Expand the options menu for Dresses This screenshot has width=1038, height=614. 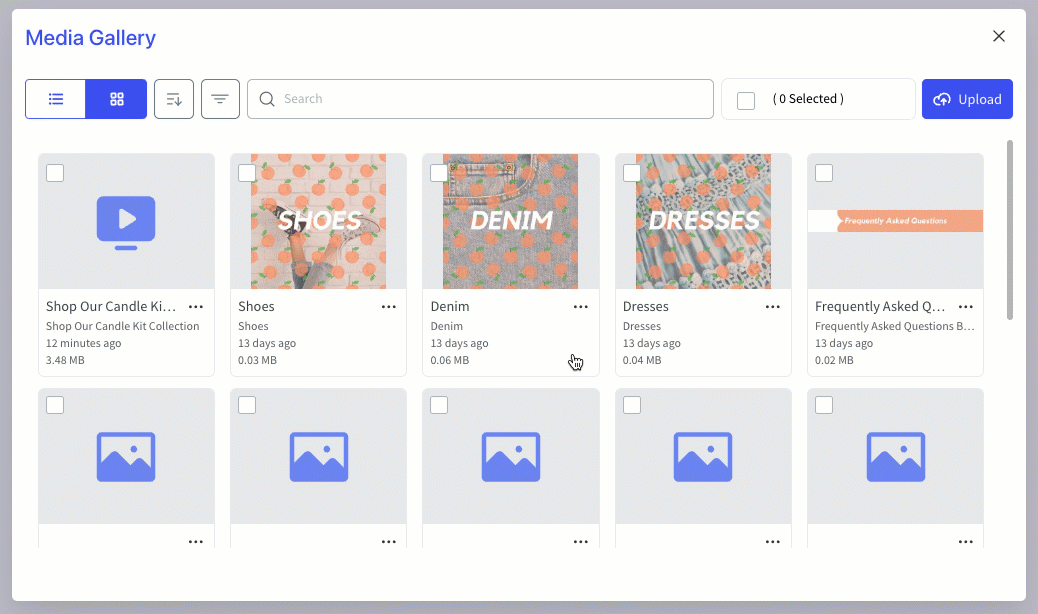(x=773, y=307)
